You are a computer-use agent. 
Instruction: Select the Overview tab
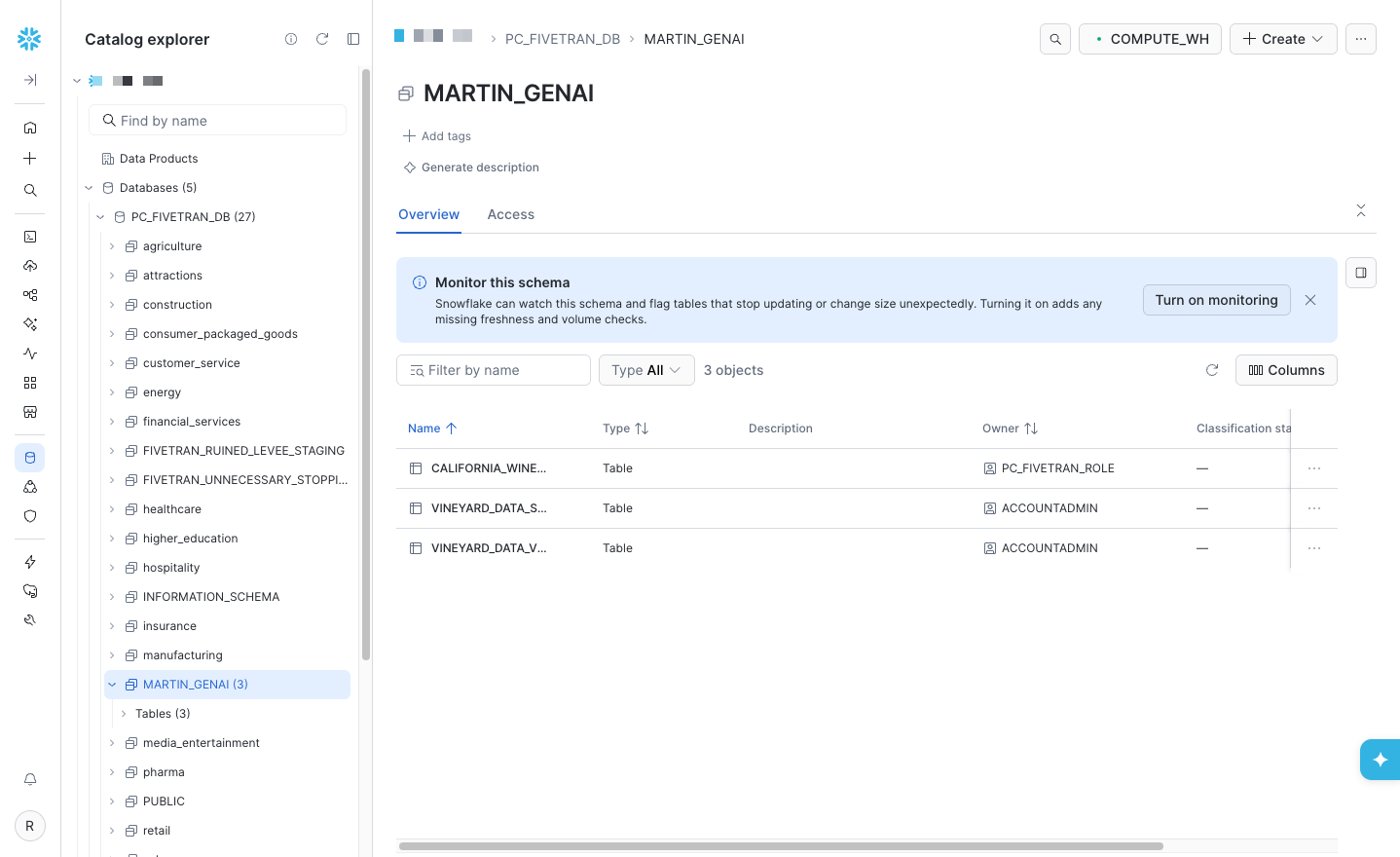click(x=428, y=214)
